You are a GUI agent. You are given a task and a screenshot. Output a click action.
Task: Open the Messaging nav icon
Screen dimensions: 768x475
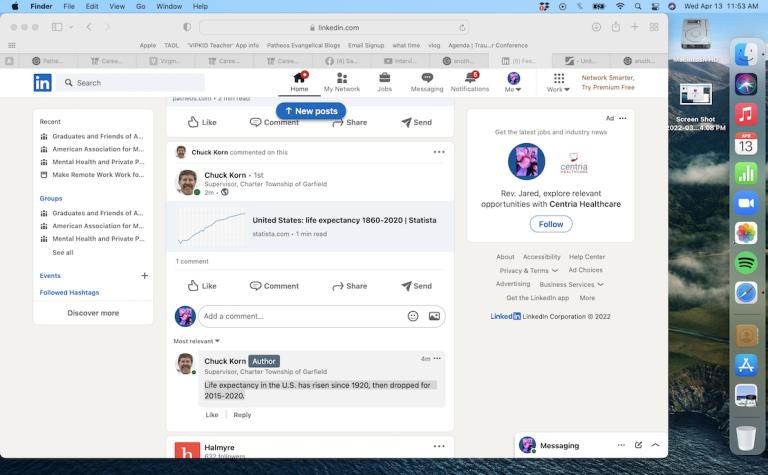click(427, 82)
